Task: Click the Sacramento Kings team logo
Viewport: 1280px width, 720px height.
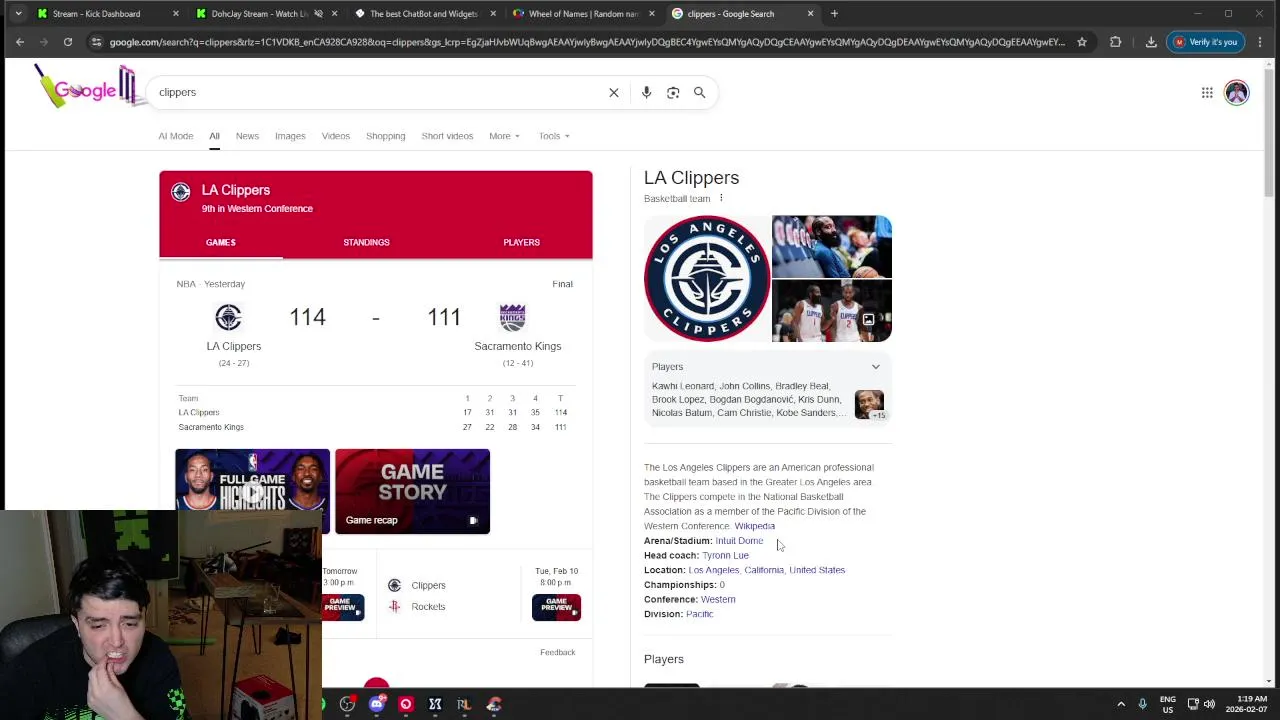Action: (x=512, y=317)
